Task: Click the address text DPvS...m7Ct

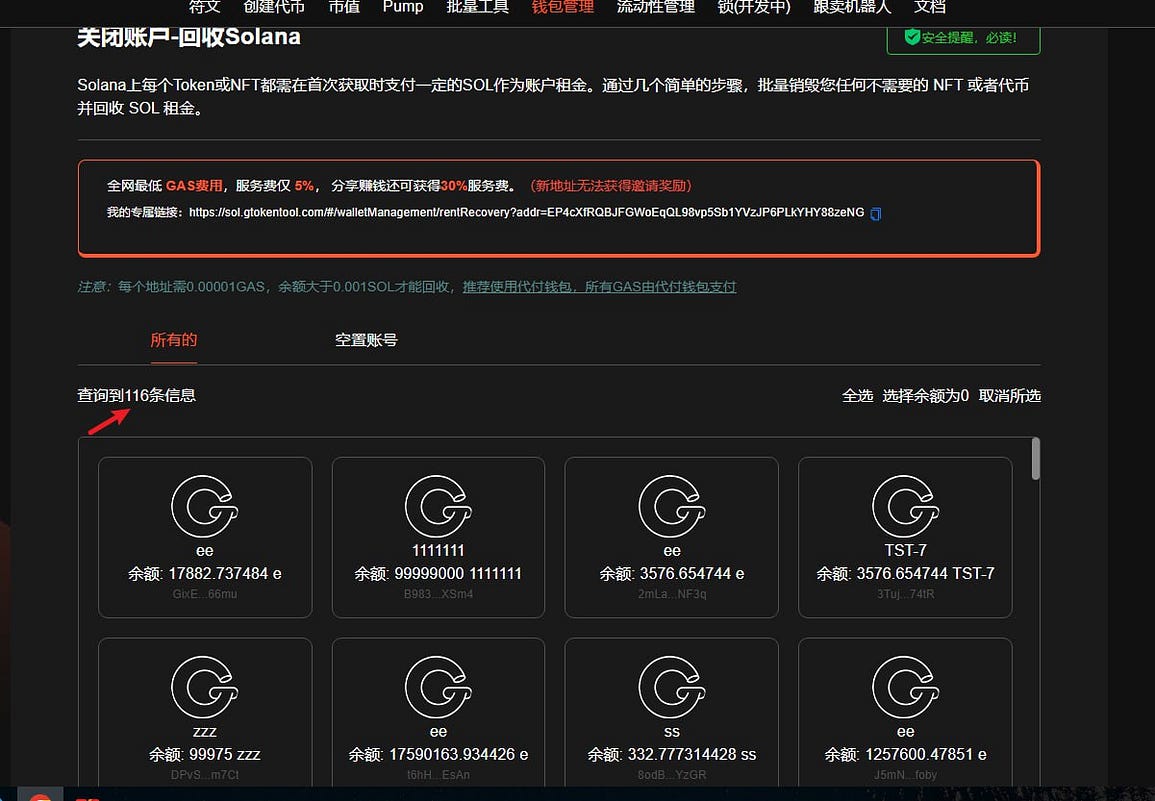Action: tap(205, 774)
